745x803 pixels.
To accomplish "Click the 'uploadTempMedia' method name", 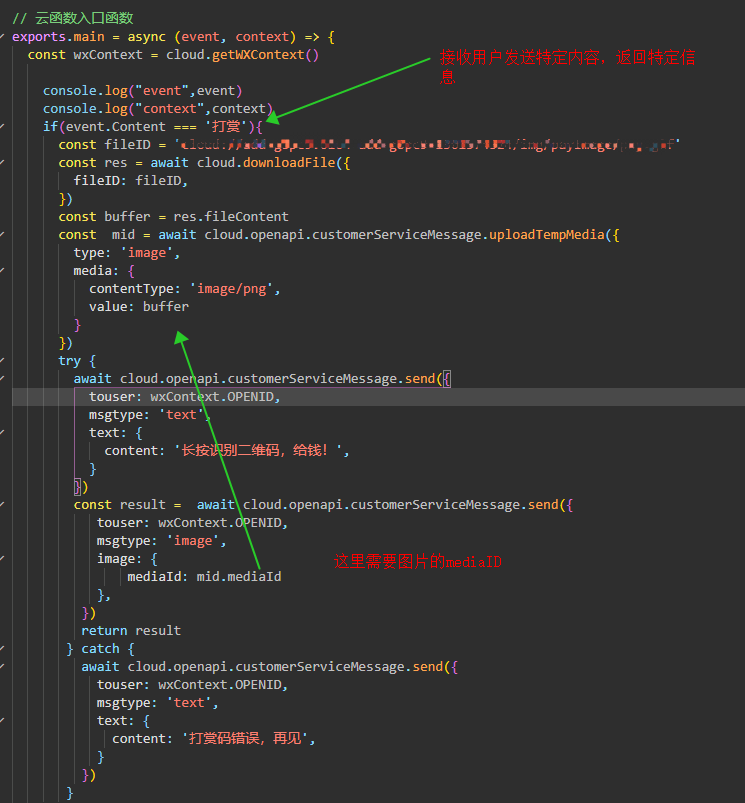I will (547, 235).
